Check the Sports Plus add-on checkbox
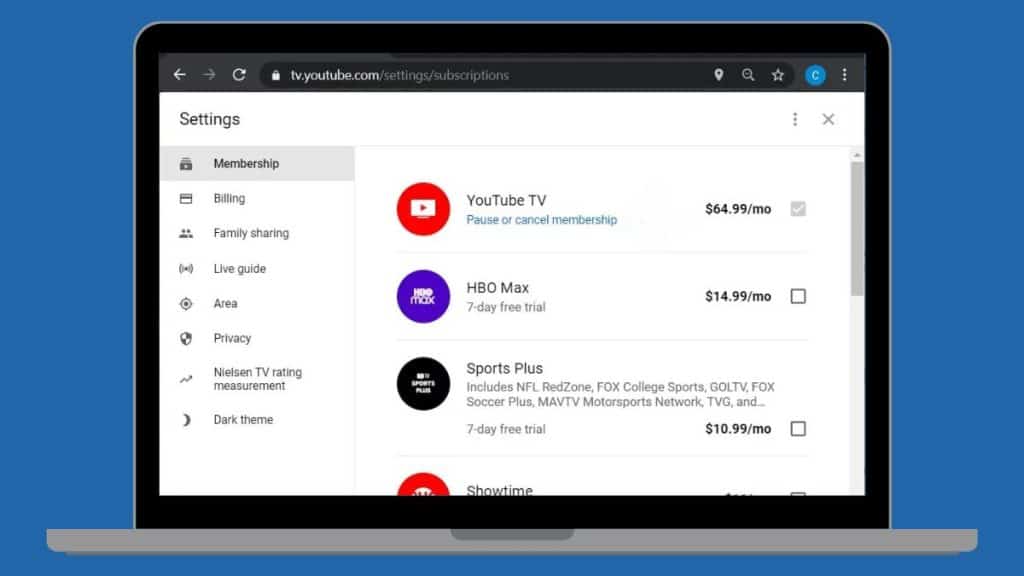The height and width of the screenshot is (576, 1024). tap(798, 429)
